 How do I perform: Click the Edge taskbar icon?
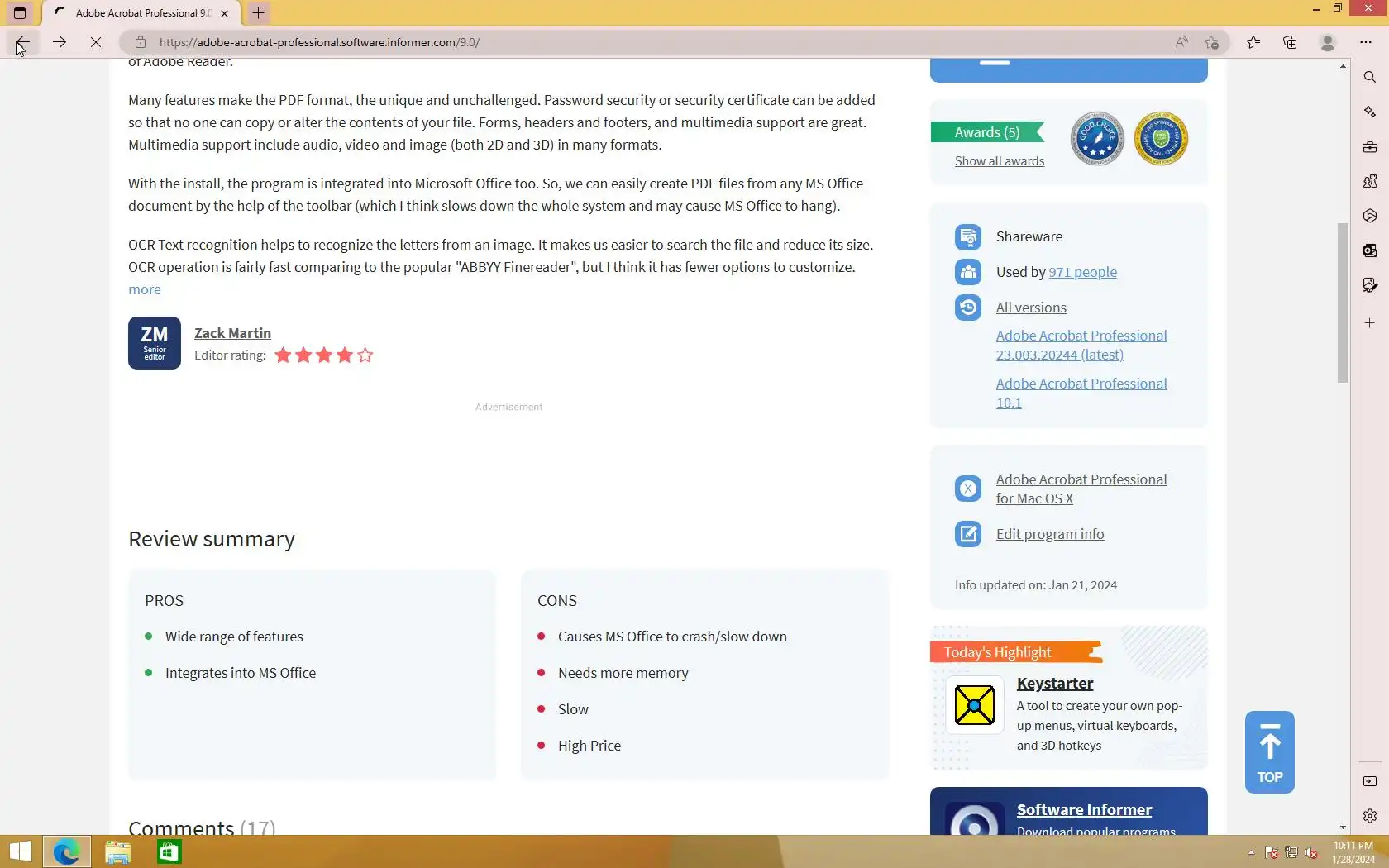pos(66,851)
